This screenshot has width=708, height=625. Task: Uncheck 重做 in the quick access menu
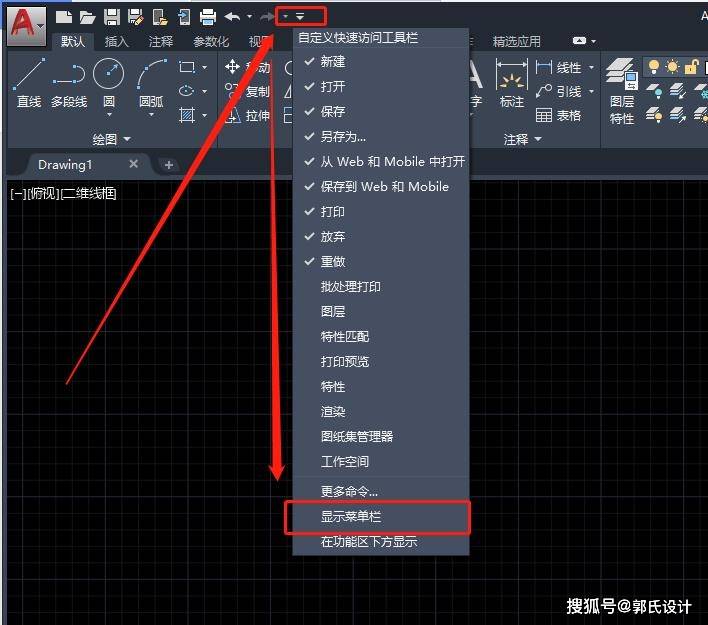[x=381, y=261]
